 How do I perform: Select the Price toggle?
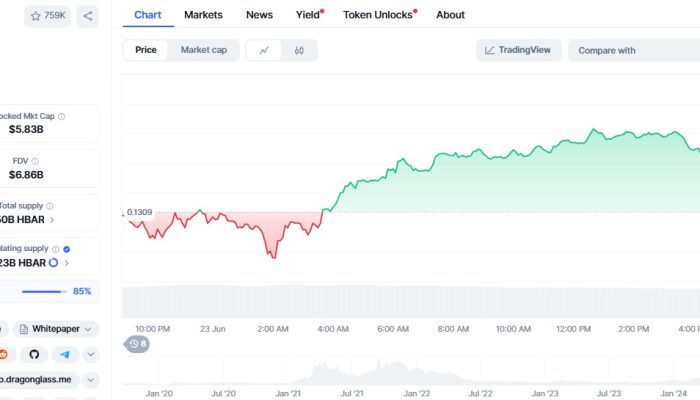[x=145, y=50]
